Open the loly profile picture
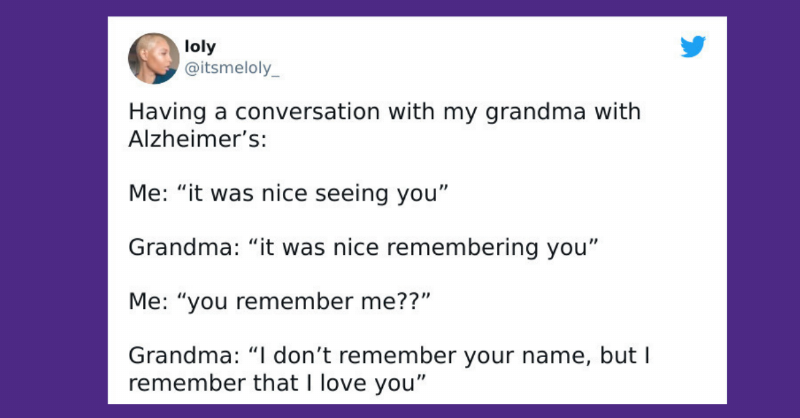Image resolution: width=800 pixels, height=418 pixels. click(x=154, y=59)
